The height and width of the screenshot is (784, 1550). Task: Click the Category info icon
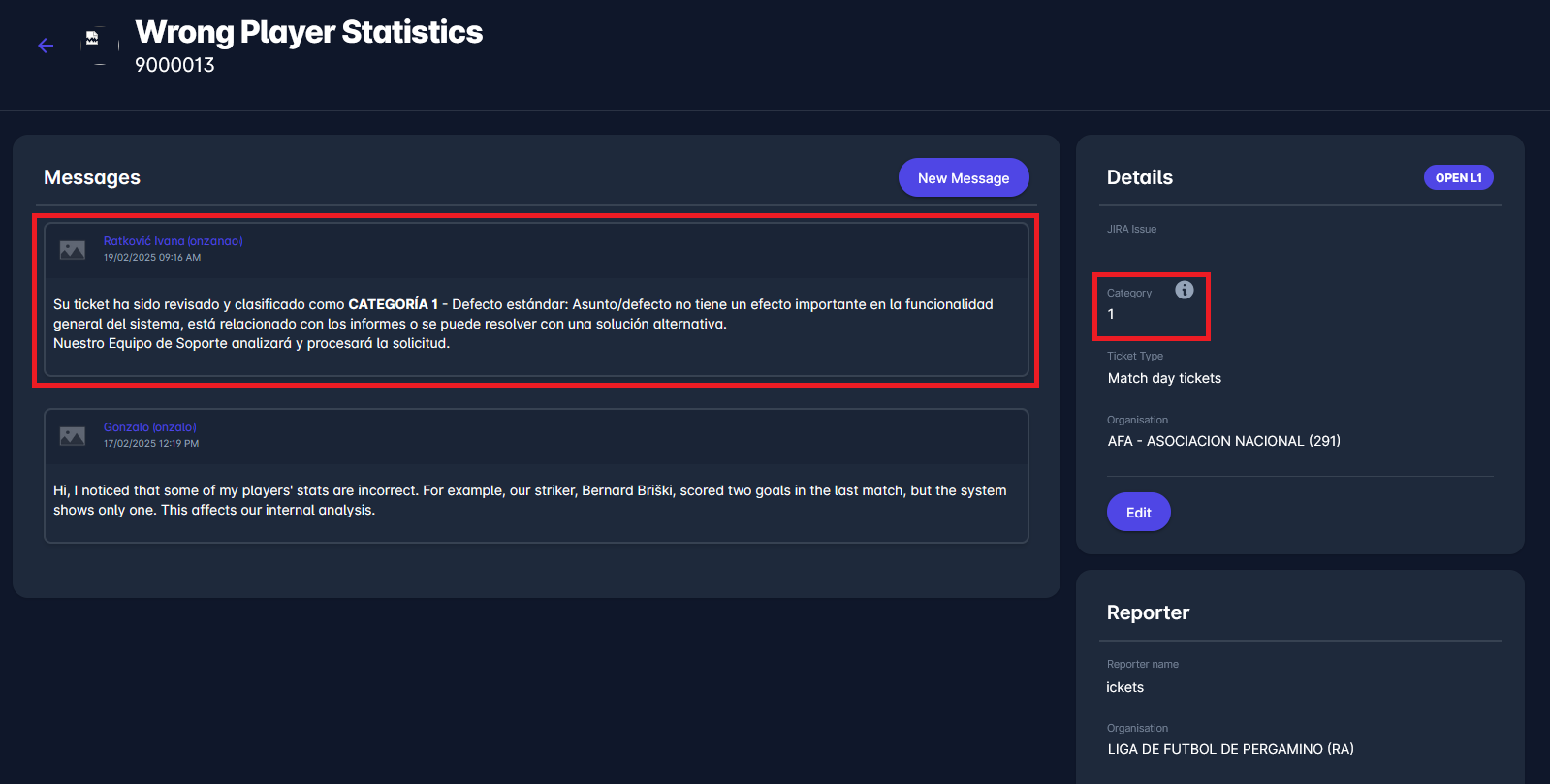coord(1184,290)
